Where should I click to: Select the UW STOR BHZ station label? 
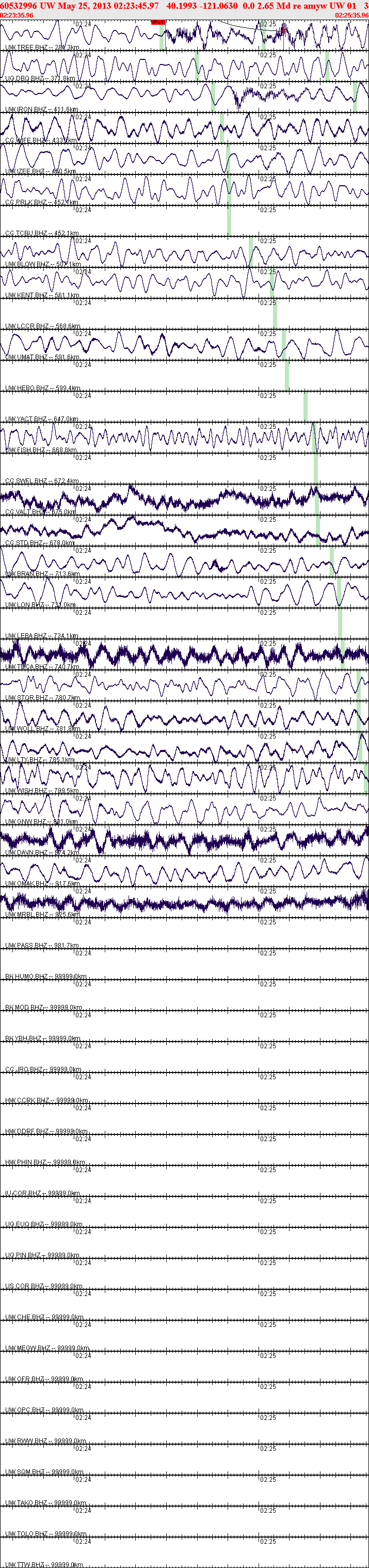[43, 698]
